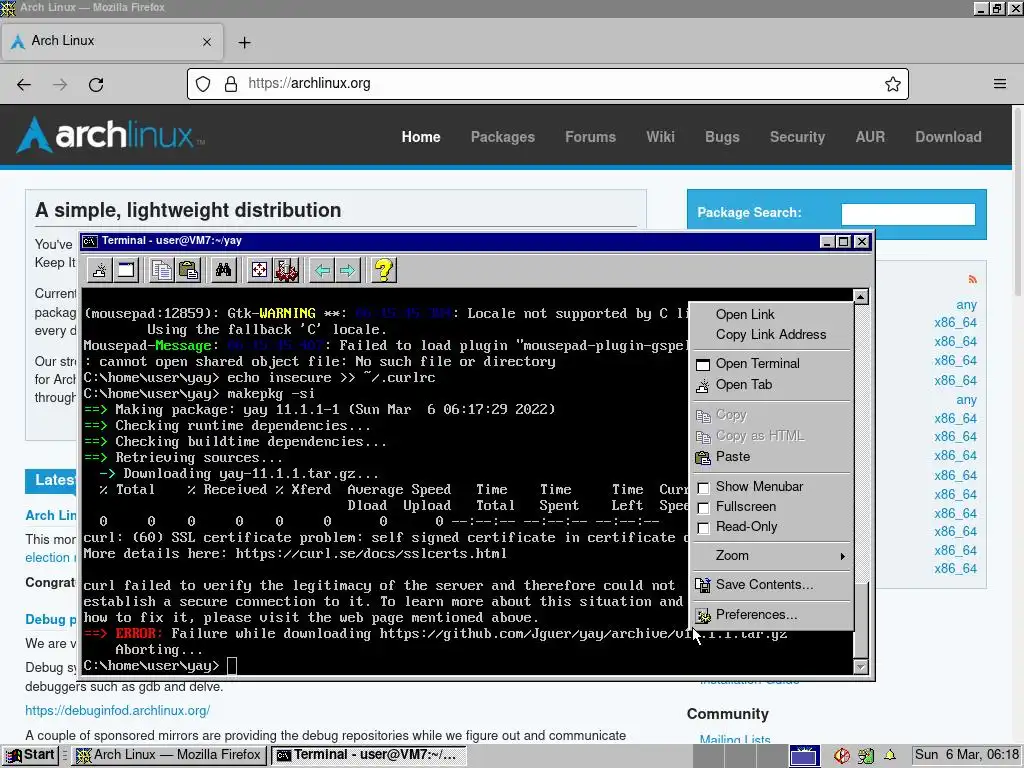Visit the Security navigation link

coord(797,137)
